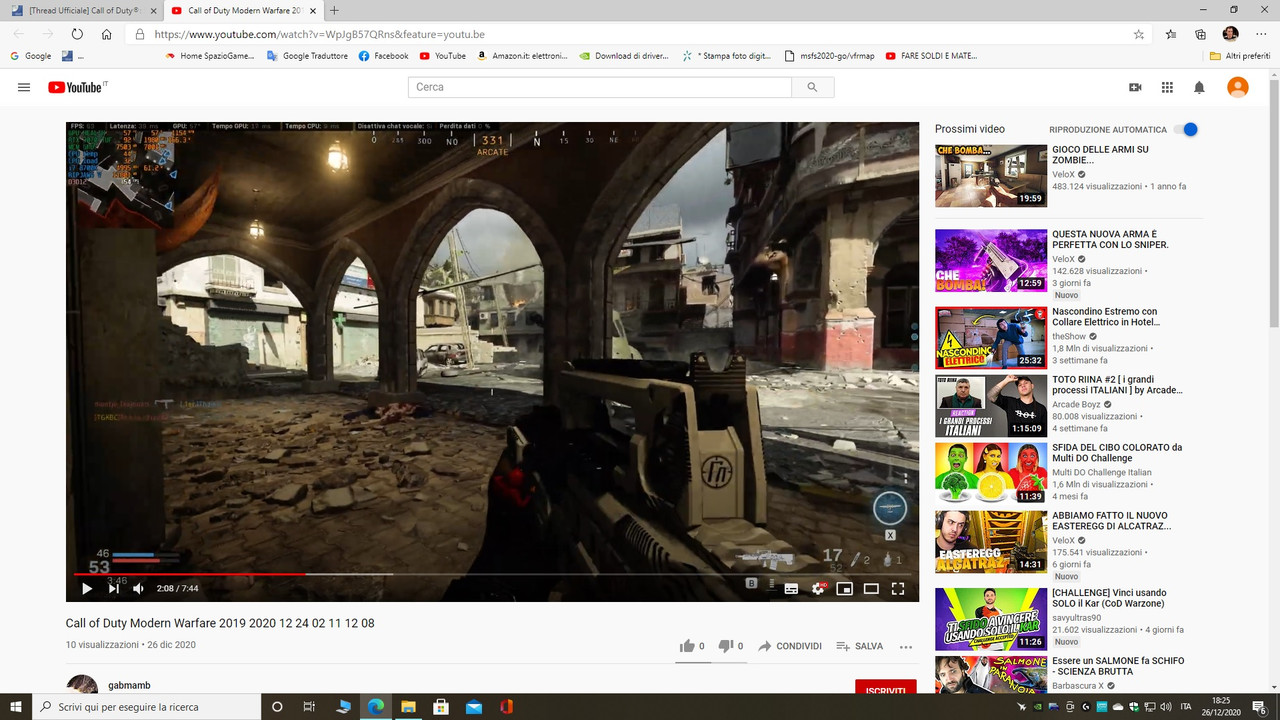The image size is (1280, 720).
Task: Open TOTO RIINA #2 video title
Action: [1117, 385]
